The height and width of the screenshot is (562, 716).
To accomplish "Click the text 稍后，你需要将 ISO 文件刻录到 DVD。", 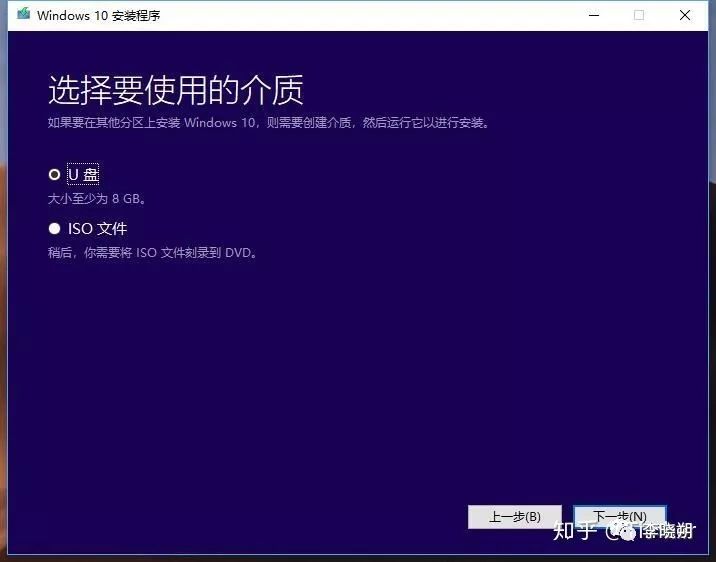I will pos(153,252).
